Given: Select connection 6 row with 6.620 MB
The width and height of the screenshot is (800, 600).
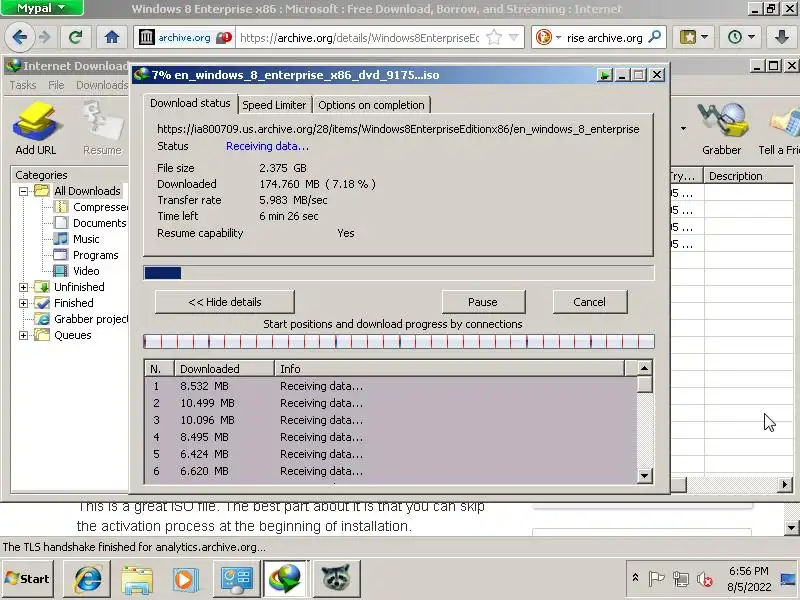Looking at the screenshot, I should coord(391,471).
